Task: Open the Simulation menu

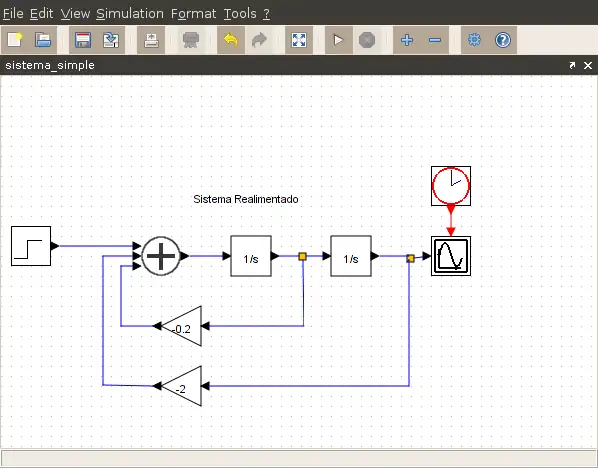Action: (130, 14)
